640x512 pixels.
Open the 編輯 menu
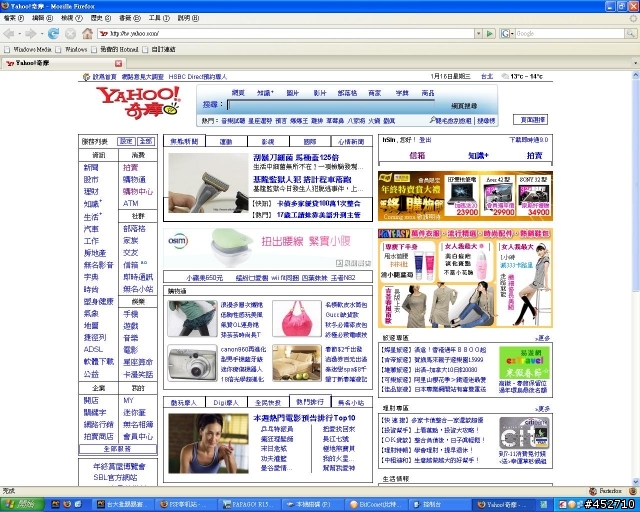[x=42, y=18]
